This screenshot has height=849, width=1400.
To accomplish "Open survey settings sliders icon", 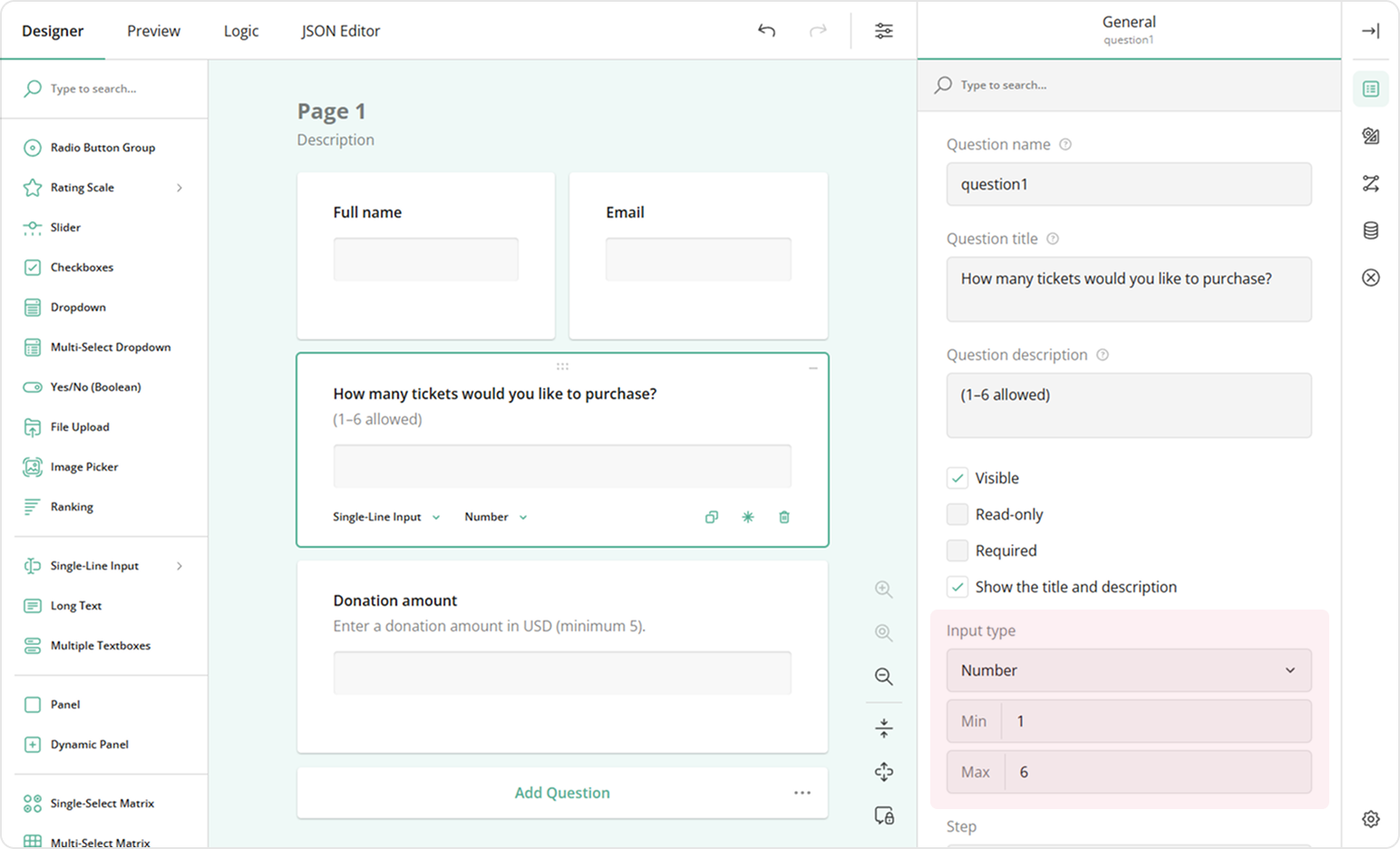I will (x=883, y=31).
